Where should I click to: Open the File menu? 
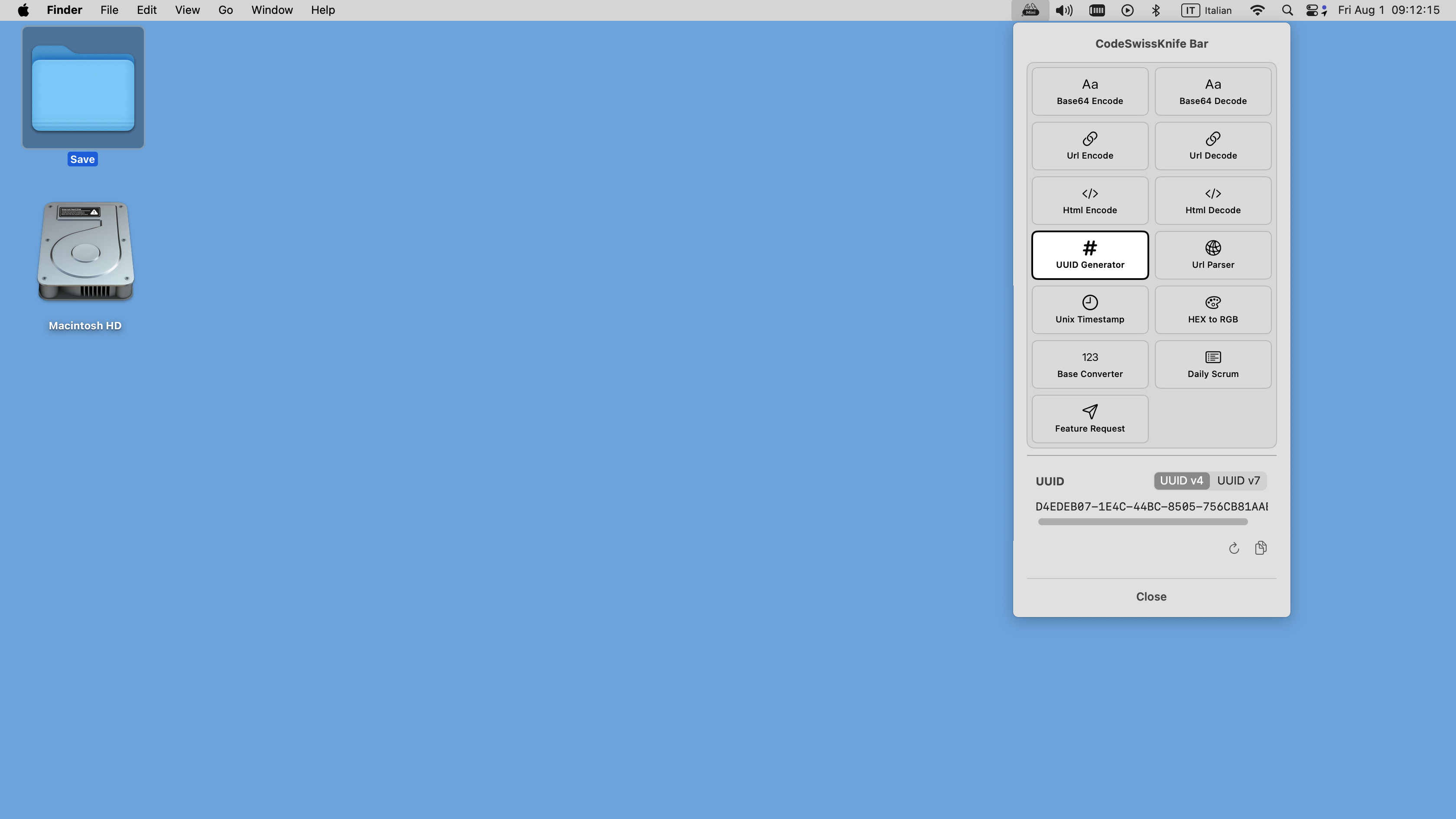coord(109,10)
